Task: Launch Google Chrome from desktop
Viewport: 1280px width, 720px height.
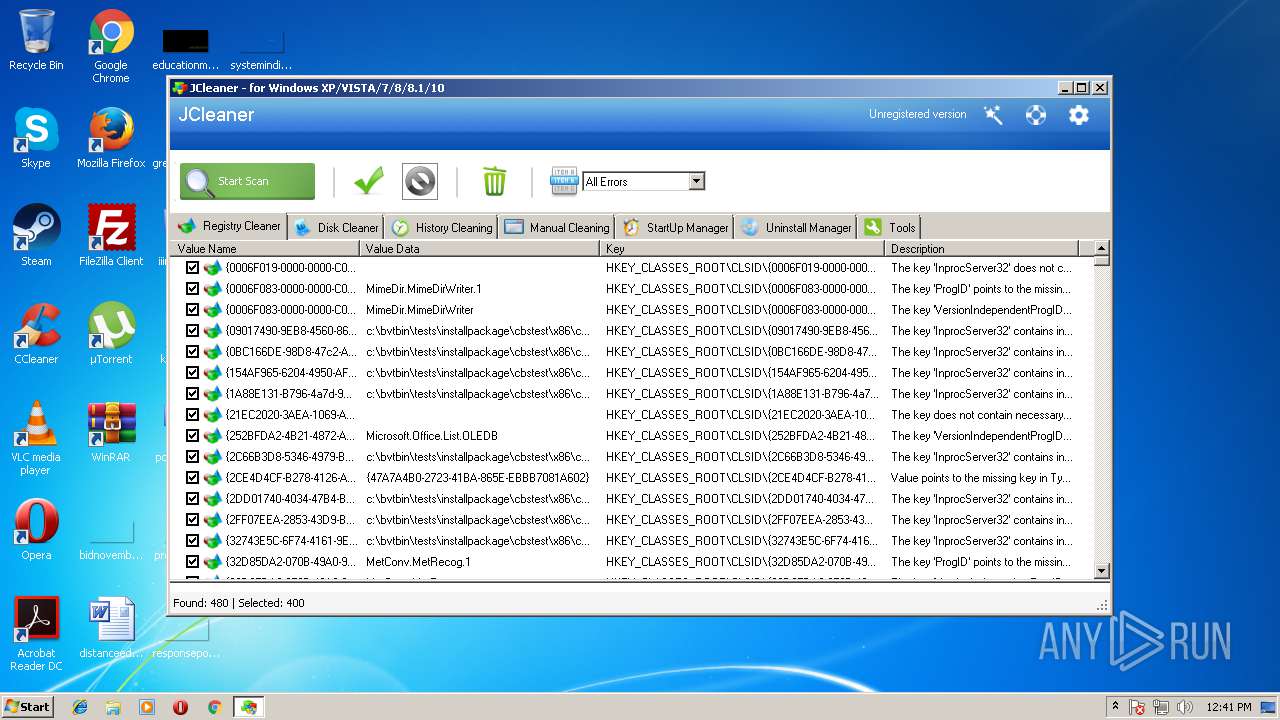Action: [111, 46]
